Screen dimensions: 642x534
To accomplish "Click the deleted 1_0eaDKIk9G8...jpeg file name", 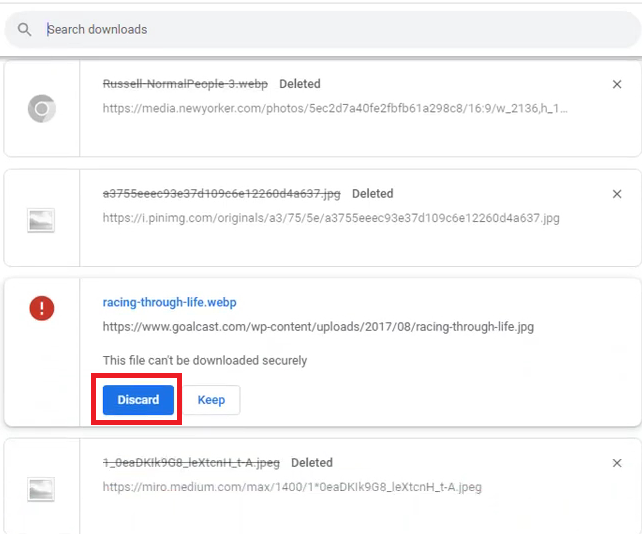I will [x=191, y=463].
